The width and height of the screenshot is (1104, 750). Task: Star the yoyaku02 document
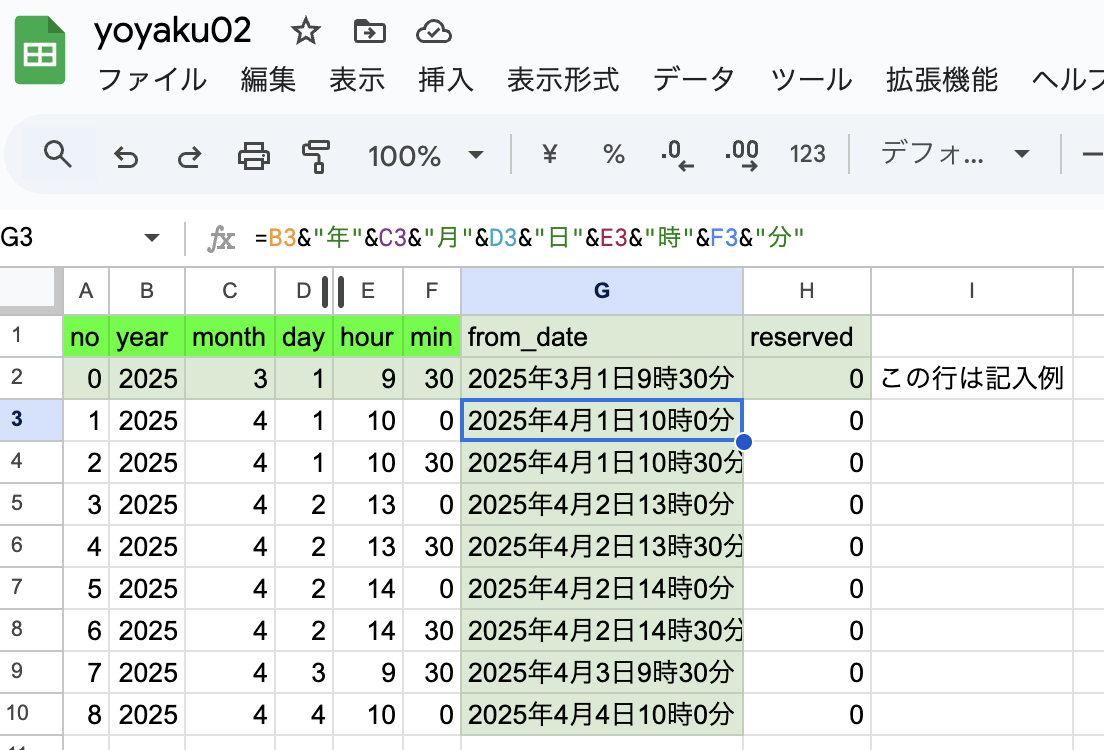306,31
